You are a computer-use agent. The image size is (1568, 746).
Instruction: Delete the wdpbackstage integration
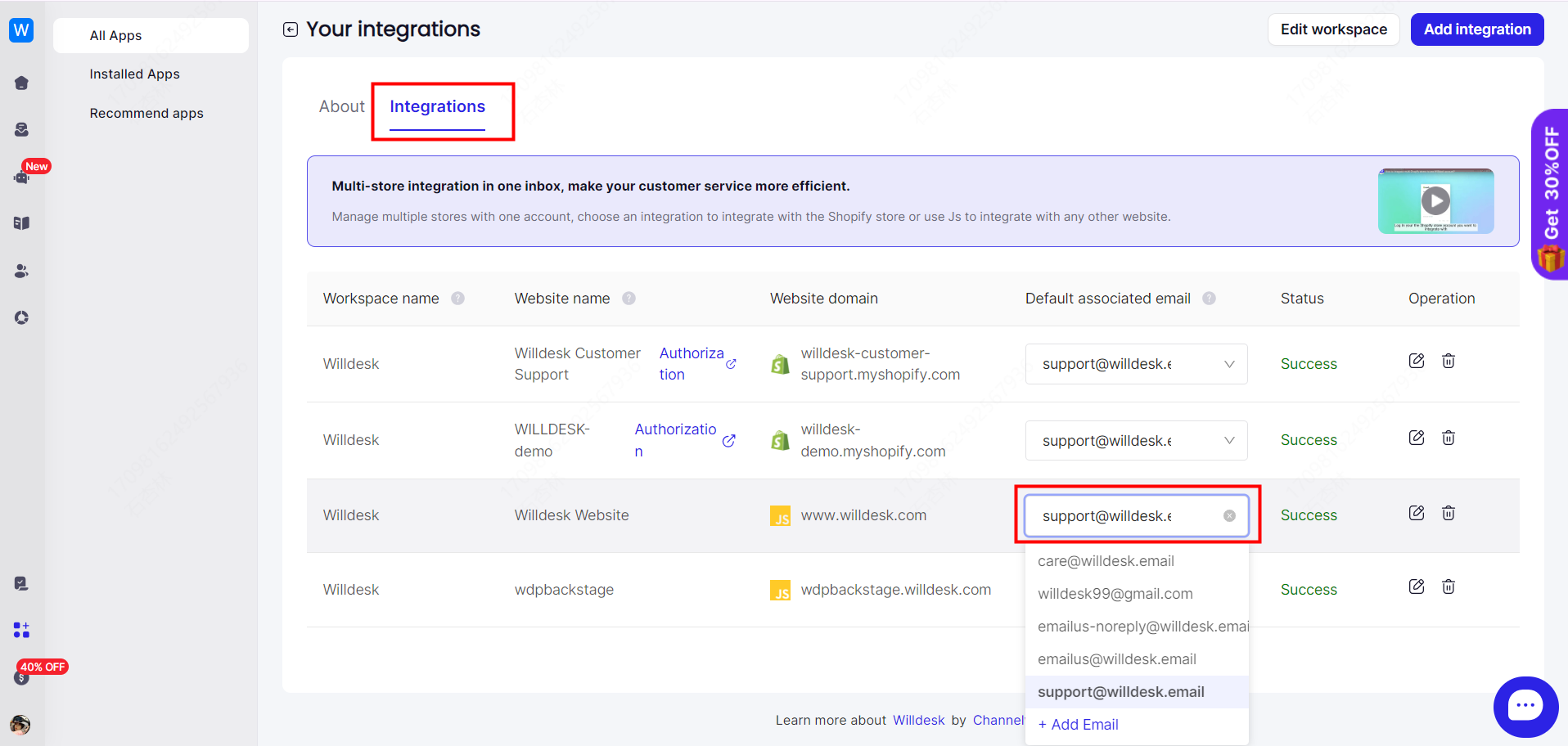tap(1449, 586)
